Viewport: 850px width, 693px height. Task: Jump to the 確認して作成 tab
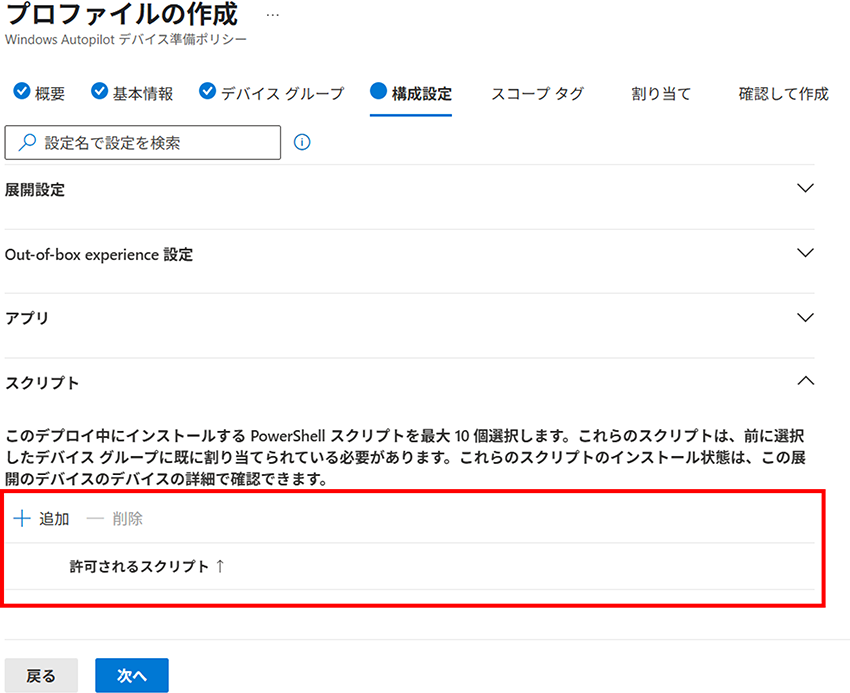click(x=783, y=94)
